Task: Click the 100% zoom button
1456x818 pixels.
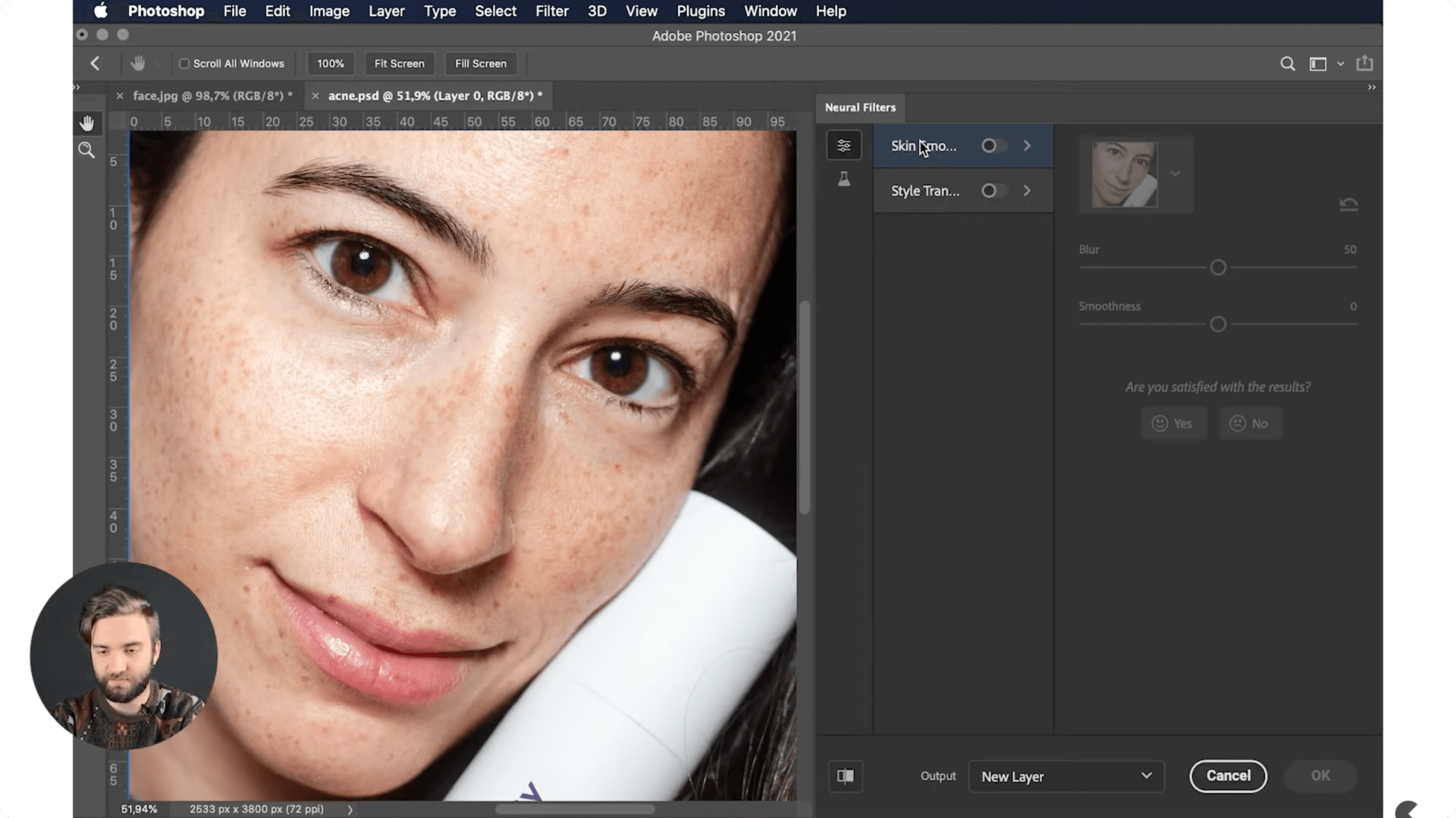Action: [x=330, y=63]
